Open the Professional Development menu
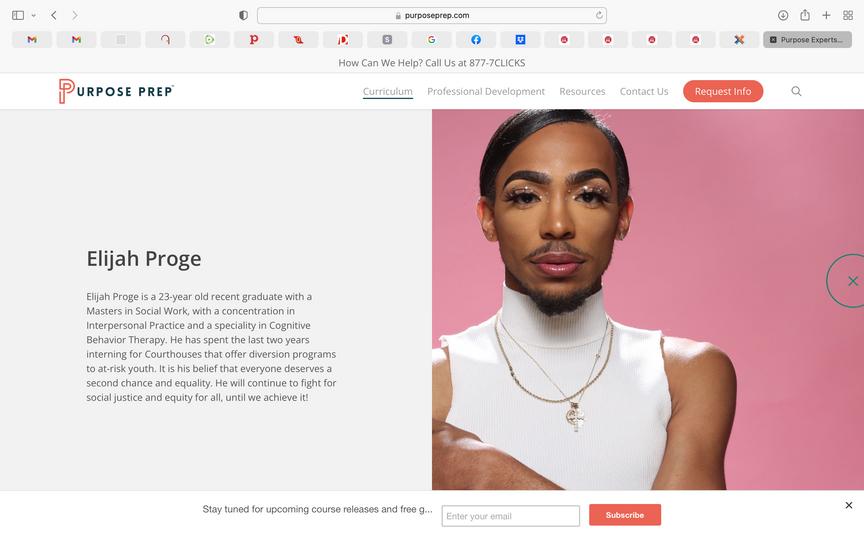The image size is (864, 540). 485,91
